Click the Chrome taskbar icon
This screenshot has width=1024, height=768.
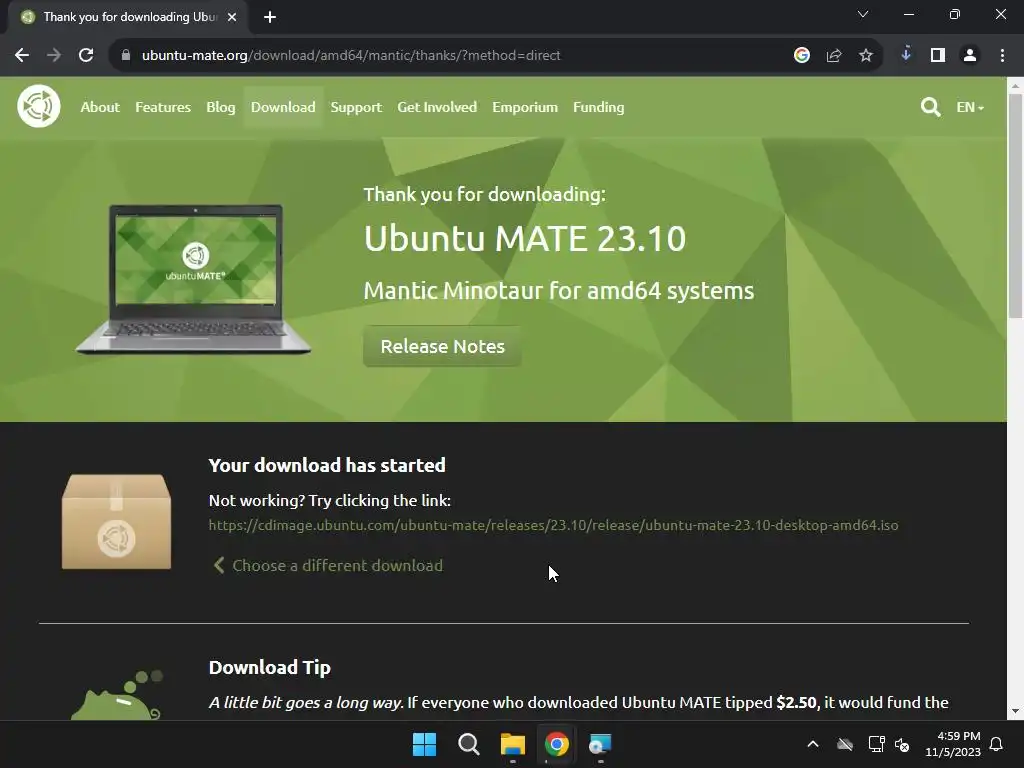click(556, 744)
